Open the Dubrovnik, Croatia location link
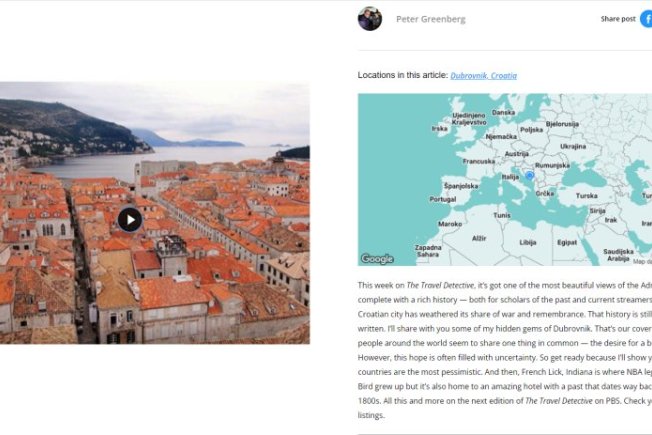The width and height of the screenshot is (652, 435). click(x=483, y=75)
